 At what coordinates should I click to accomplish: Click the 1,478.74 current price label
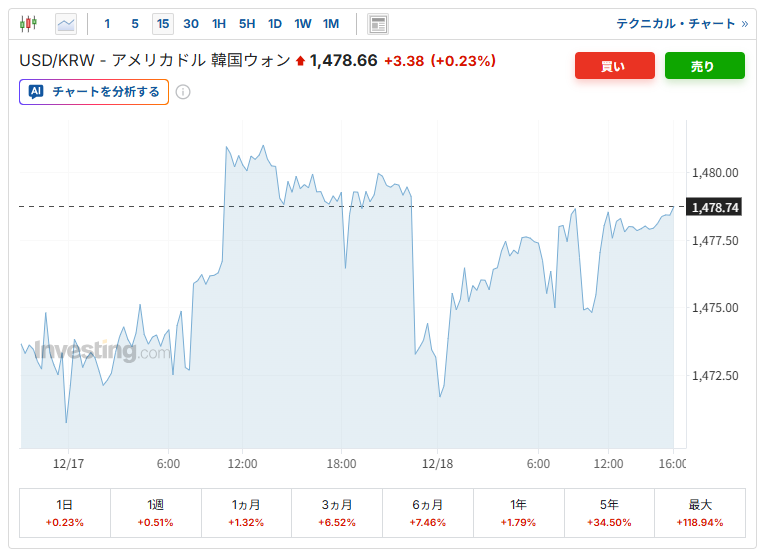click(x=714, y=207)
